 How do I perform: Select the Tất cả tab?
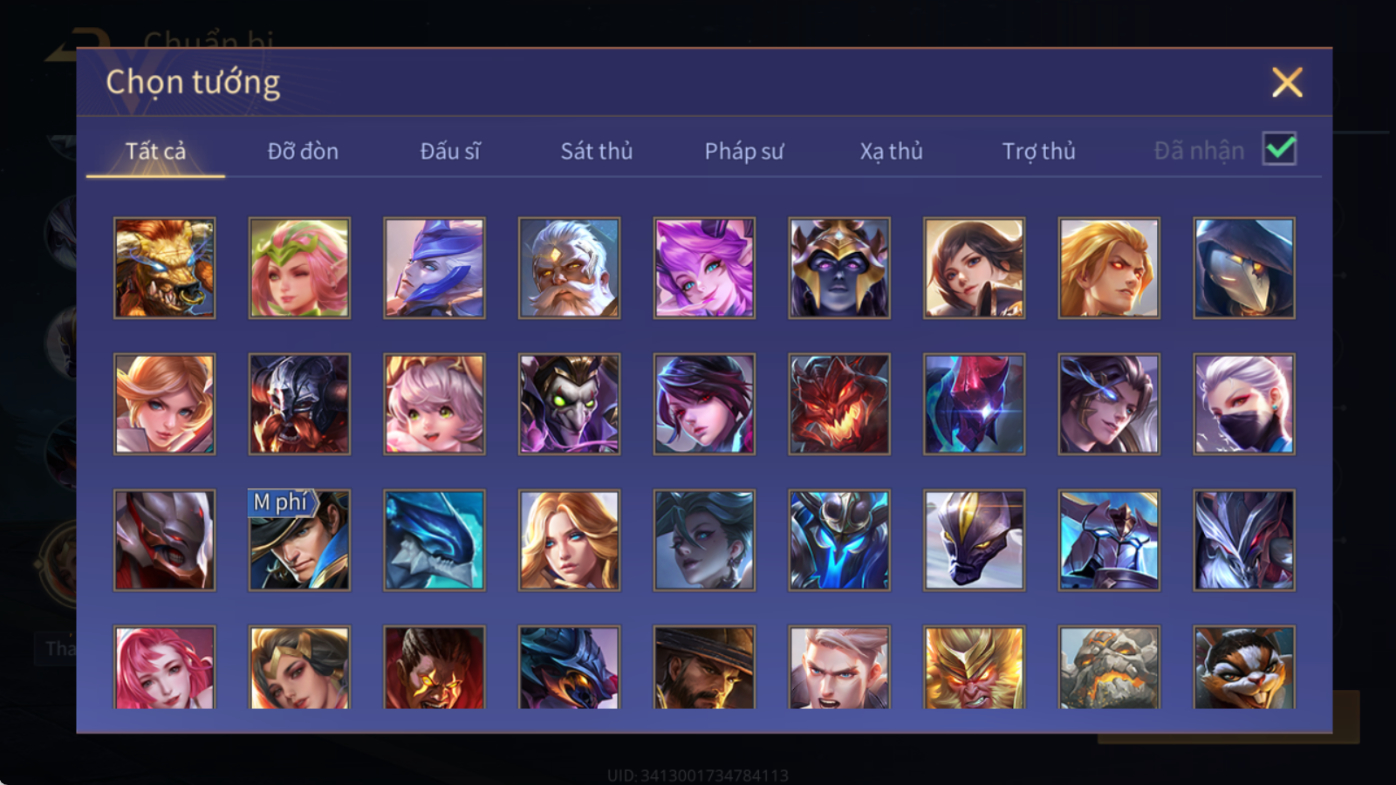156,151
